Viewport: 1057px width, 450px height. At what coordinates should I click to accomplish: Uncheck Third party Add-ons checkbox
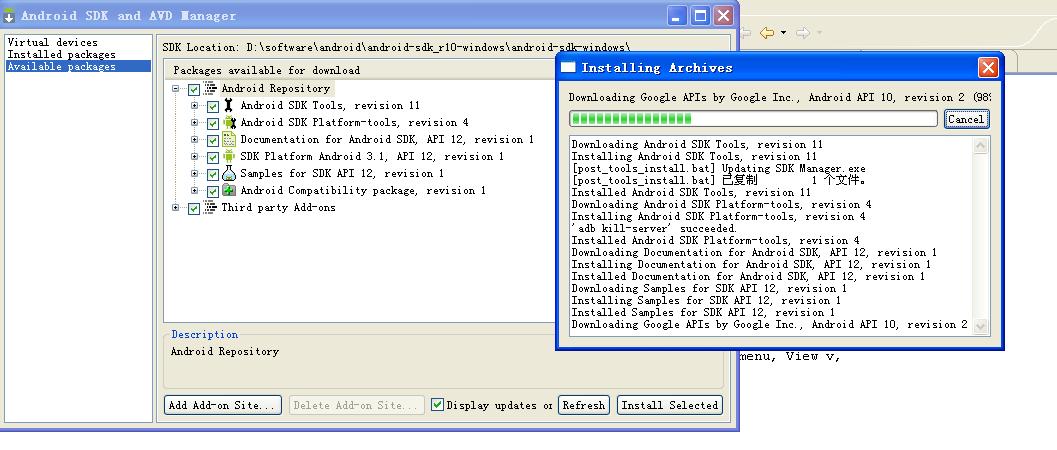coord(194,208)
